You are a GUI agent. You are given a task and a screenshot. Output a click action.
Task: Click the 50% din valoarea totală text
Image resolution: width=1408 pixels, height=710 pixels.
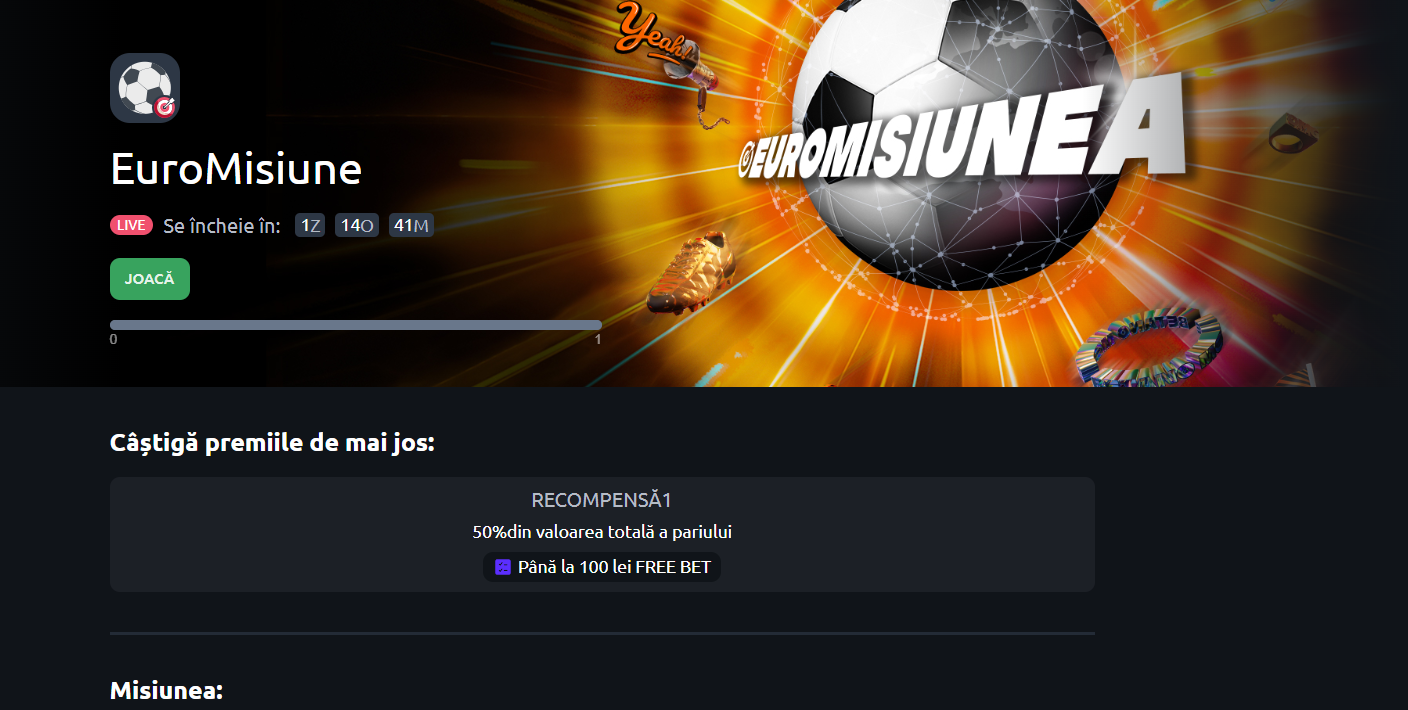tap(602, 532)
